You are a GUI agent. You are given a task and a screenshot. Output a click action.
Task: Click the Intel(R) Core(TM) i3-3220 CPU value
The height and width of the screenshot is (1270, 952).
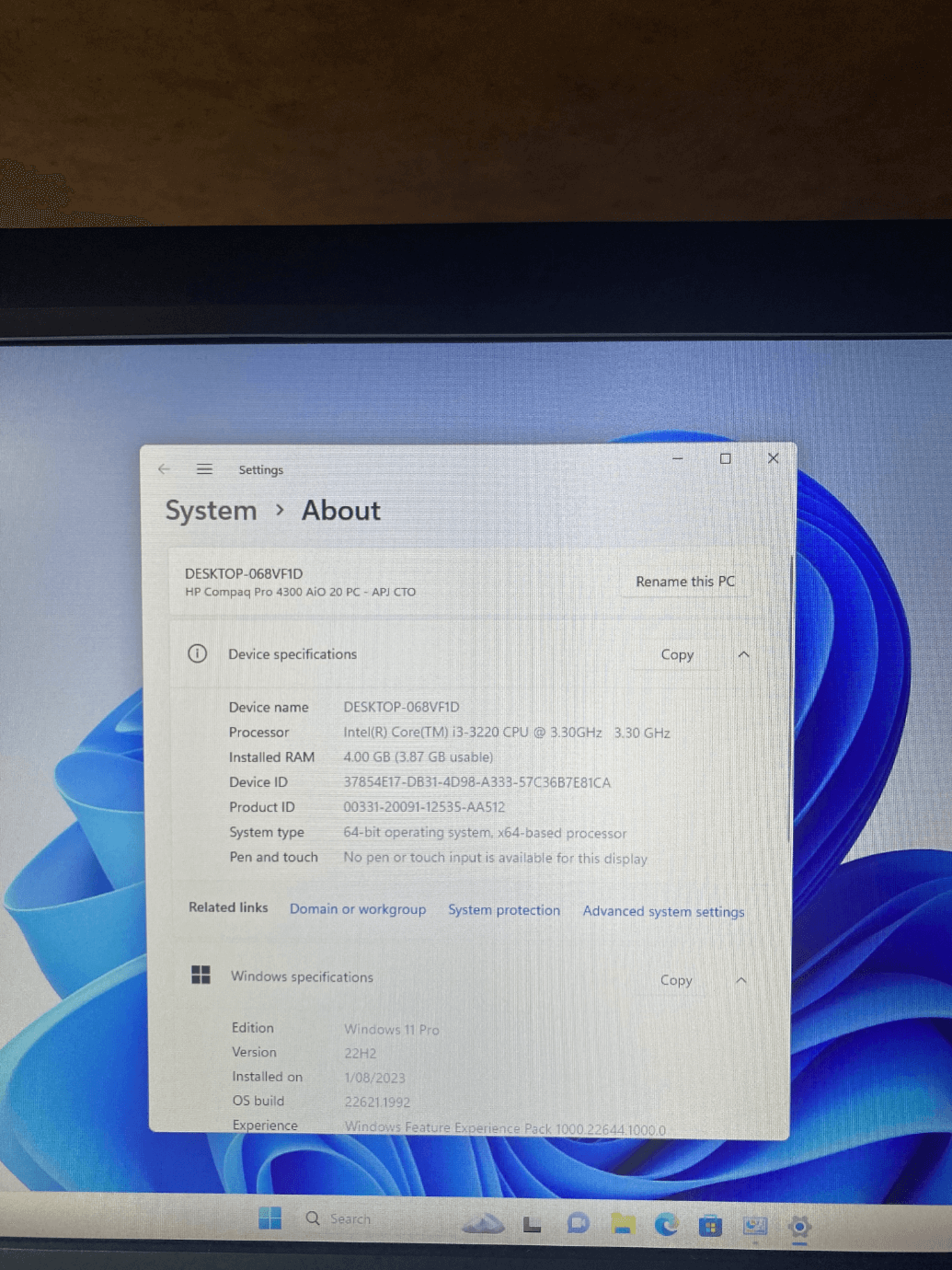click(x=507, y=733)
